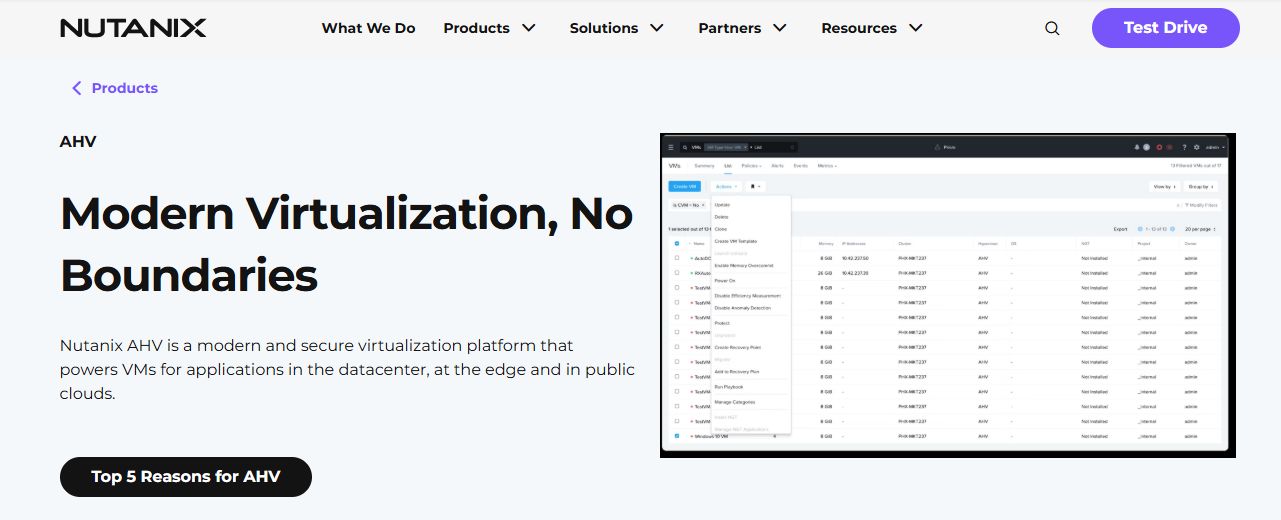Switch to the List tab in Prism
The image size is (1281, 520).
(x=728, y=166)
